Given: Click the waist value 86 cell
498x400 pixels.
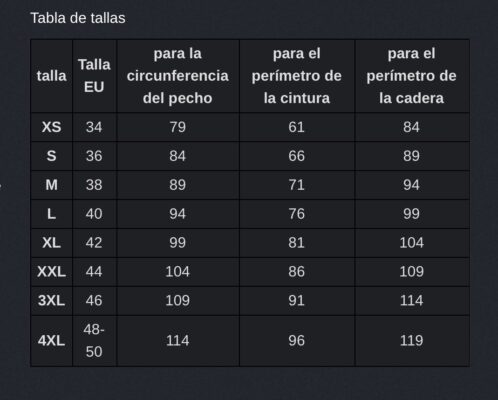Looking at the screenshot, I should click(297, 272).
